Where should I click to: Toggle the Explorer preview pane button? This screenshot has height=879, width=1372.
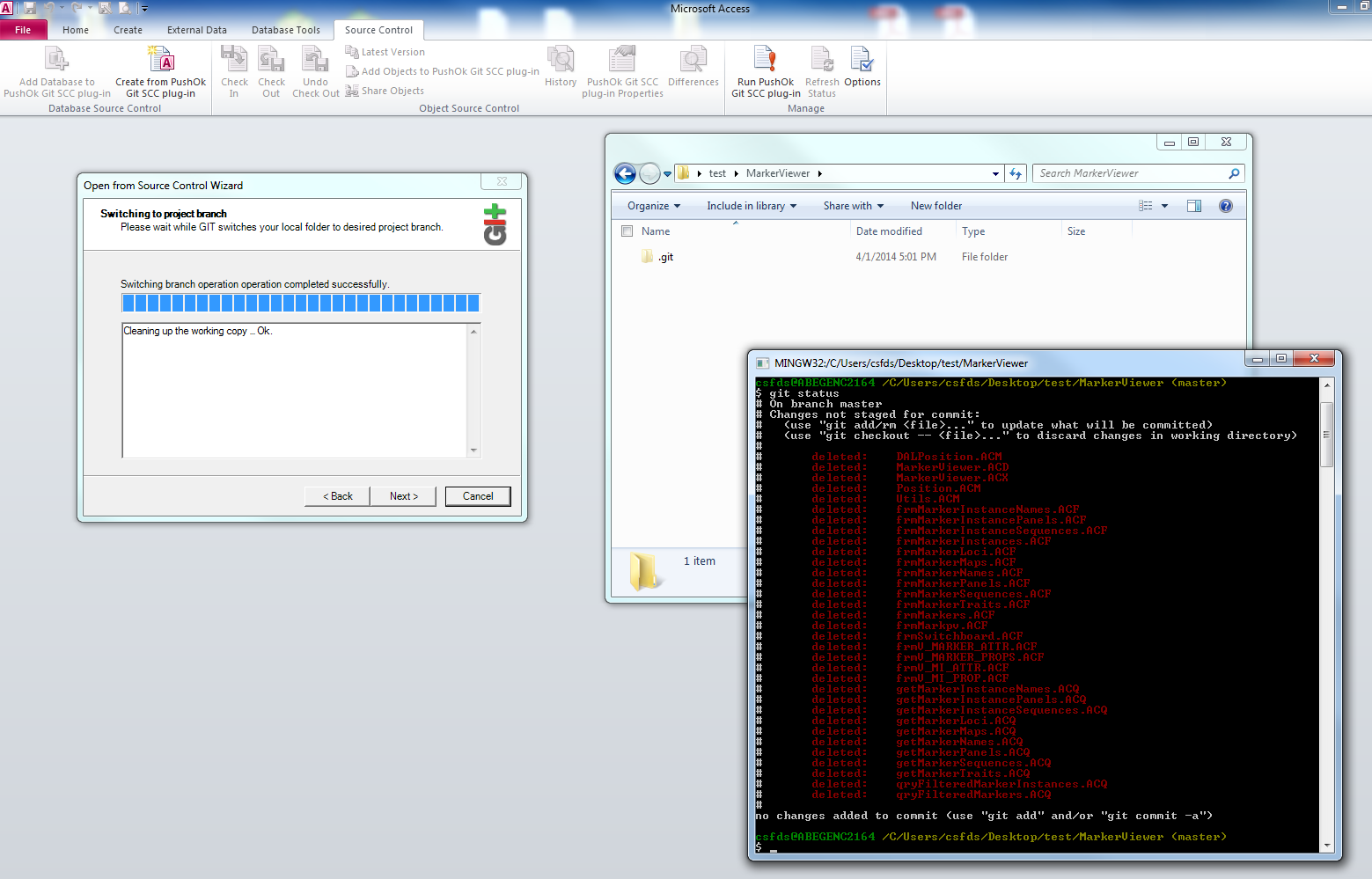tap(1193, 206)
